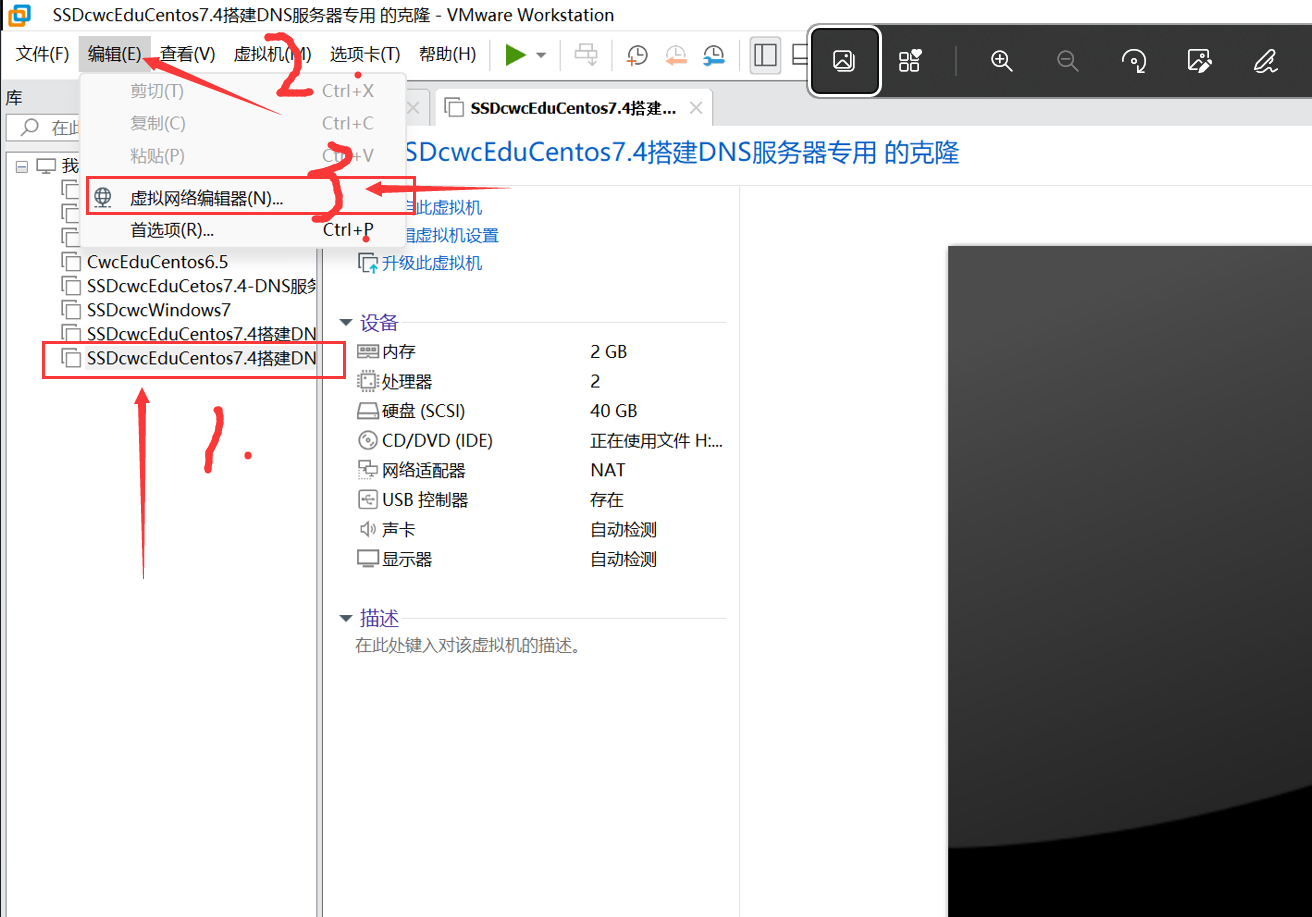Image resolution: width=1312 pixels, height=917 pixels.
Task: Click the display (显示器) monitor icon
Action: pyautogui.click(x=367, y=559)
